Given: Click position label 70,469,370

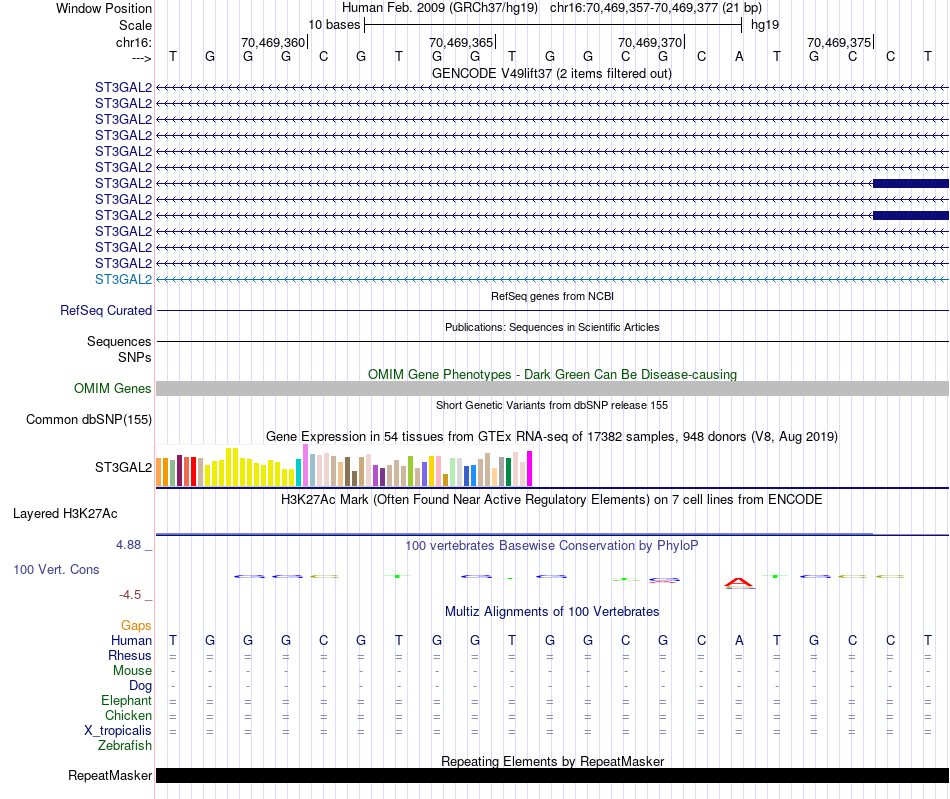Looking at the screenshot, I should point(650,42).
